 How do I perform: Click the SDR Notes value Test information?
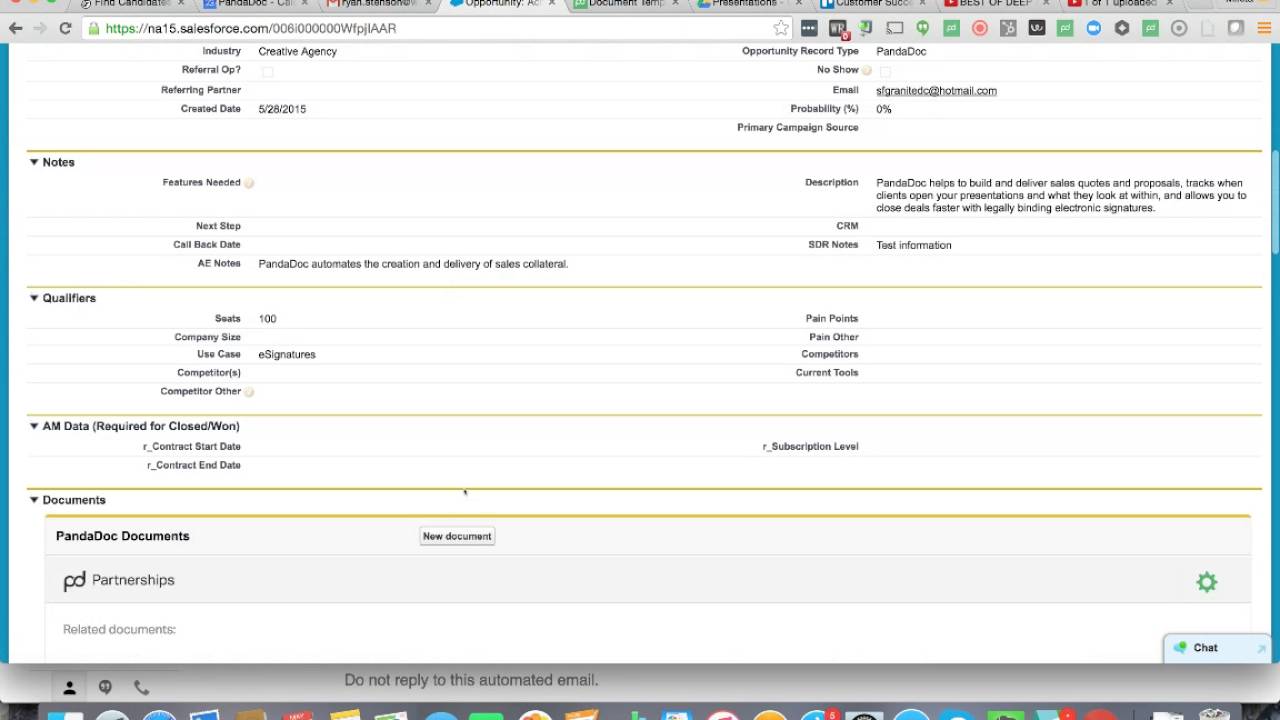tap(913, 245)
